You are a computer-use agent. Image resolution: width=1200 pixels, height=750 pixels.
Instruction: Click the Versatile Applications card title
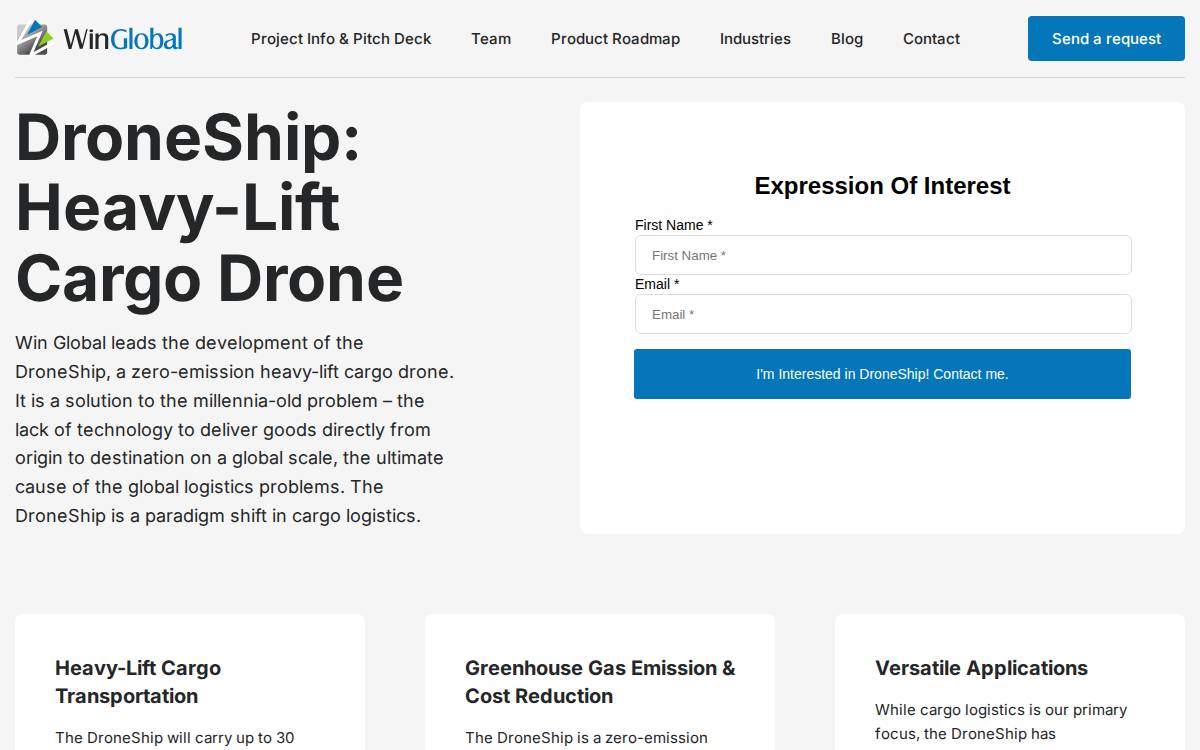click(981, 668)
